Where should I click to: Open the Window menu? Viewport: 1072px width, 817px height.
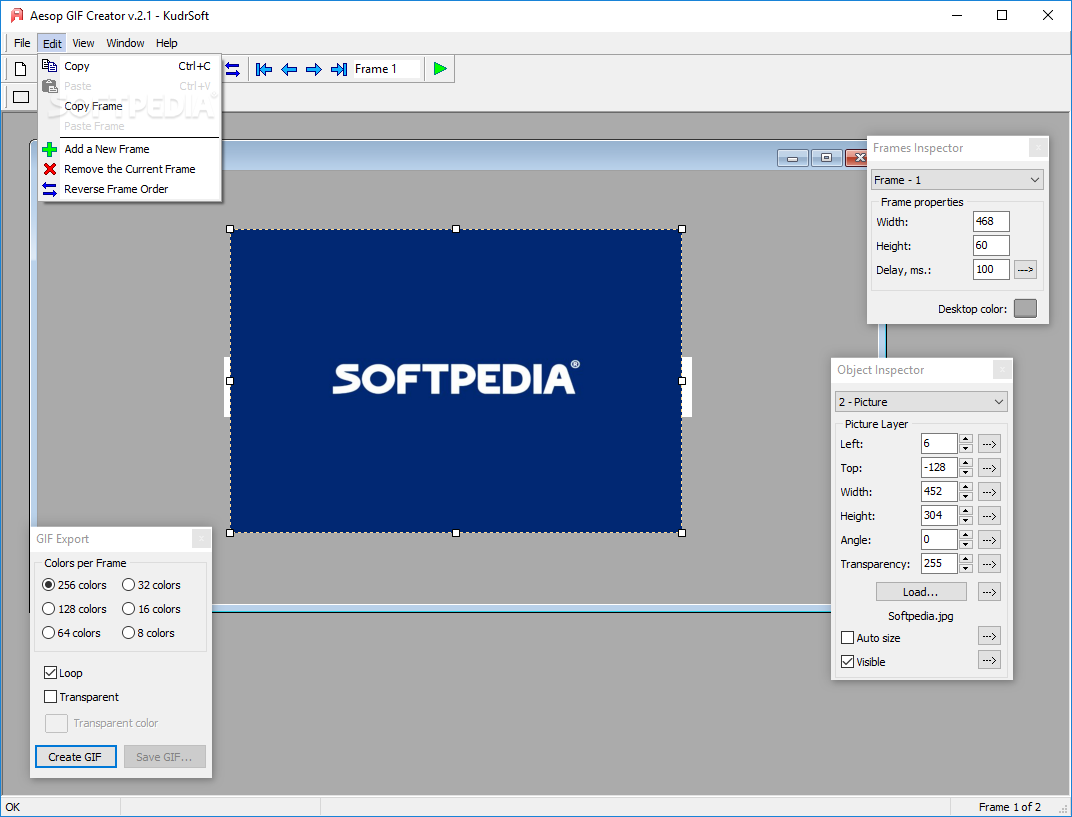point(125,43)
